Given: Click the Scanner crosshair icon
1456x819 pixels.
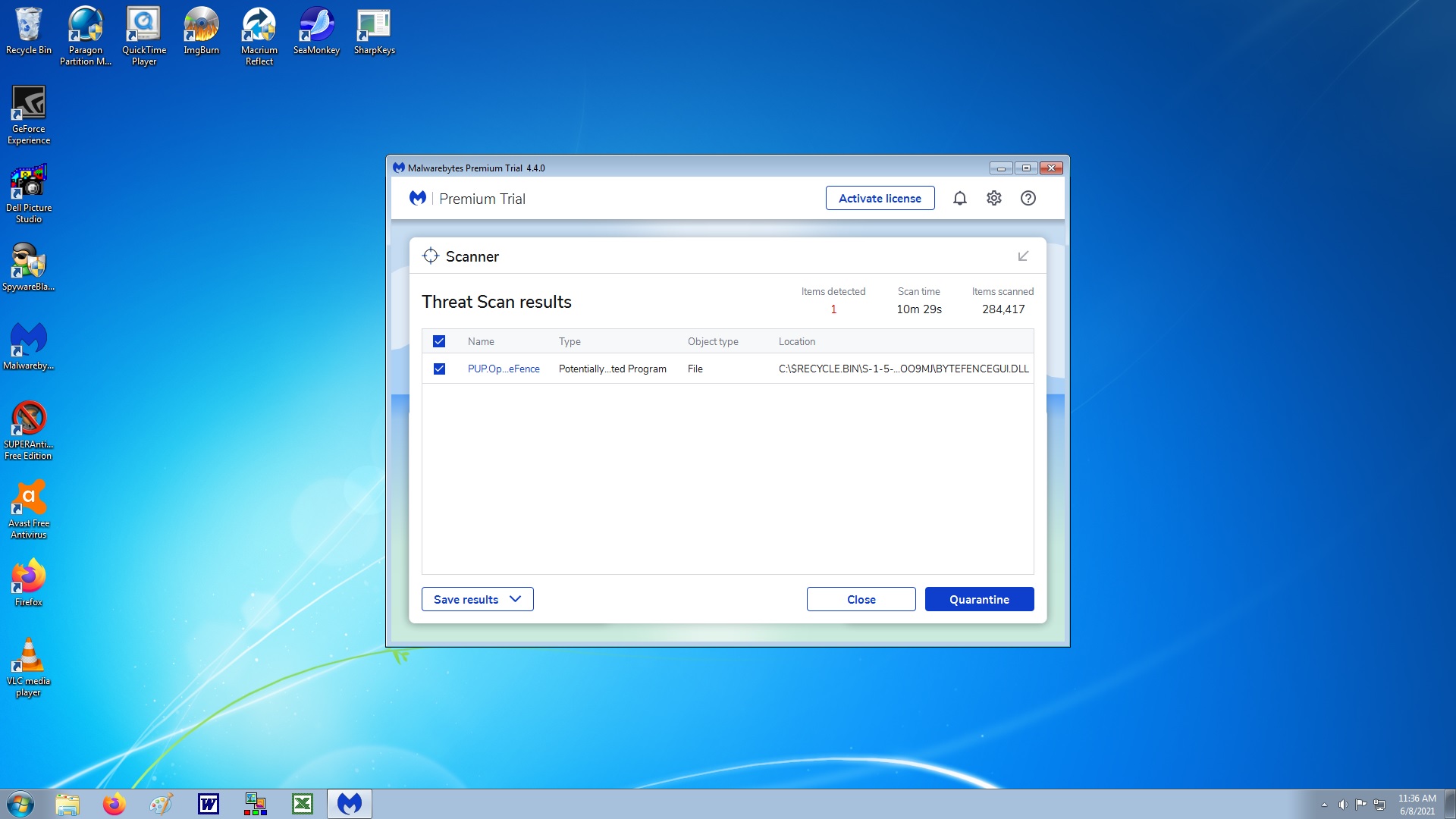Looking at the screenshot, I should (x=430, y=256).
